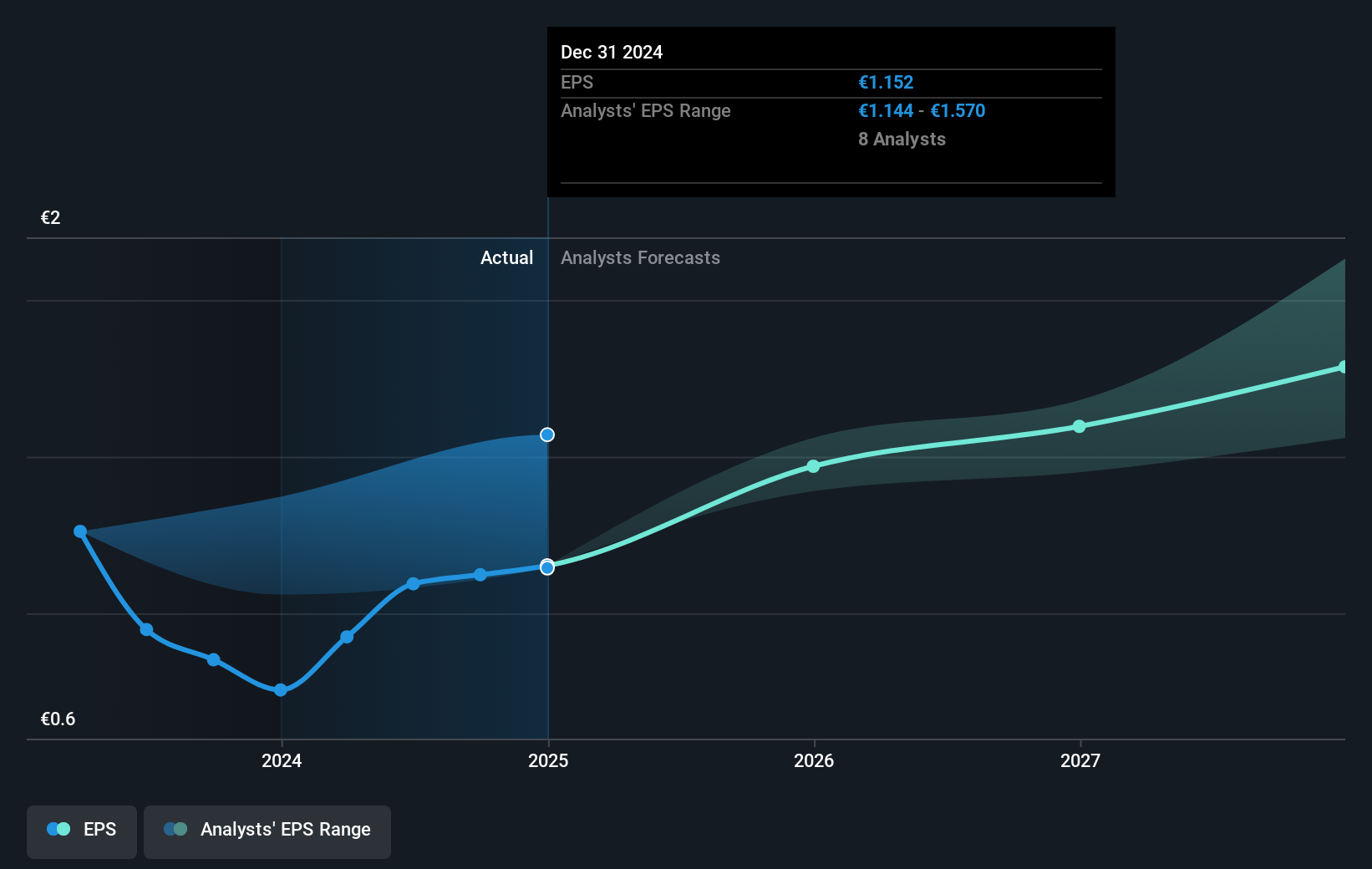
Task: Click the €1.570 range high value
Action: (958, 111)
